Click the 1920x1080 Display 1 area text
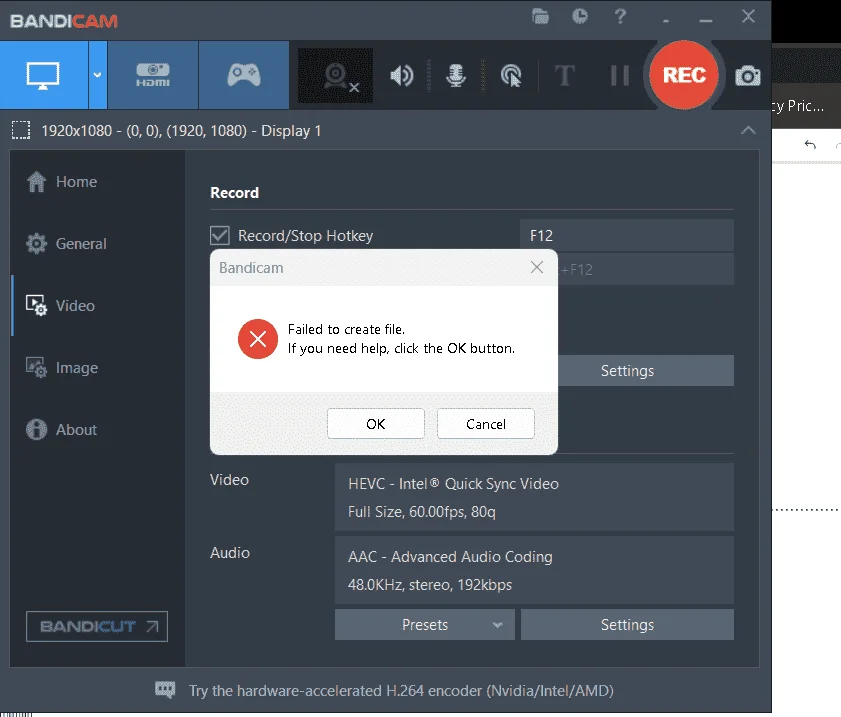The height and width of the screenshot is (717, 841). click(x=181, y=131)
